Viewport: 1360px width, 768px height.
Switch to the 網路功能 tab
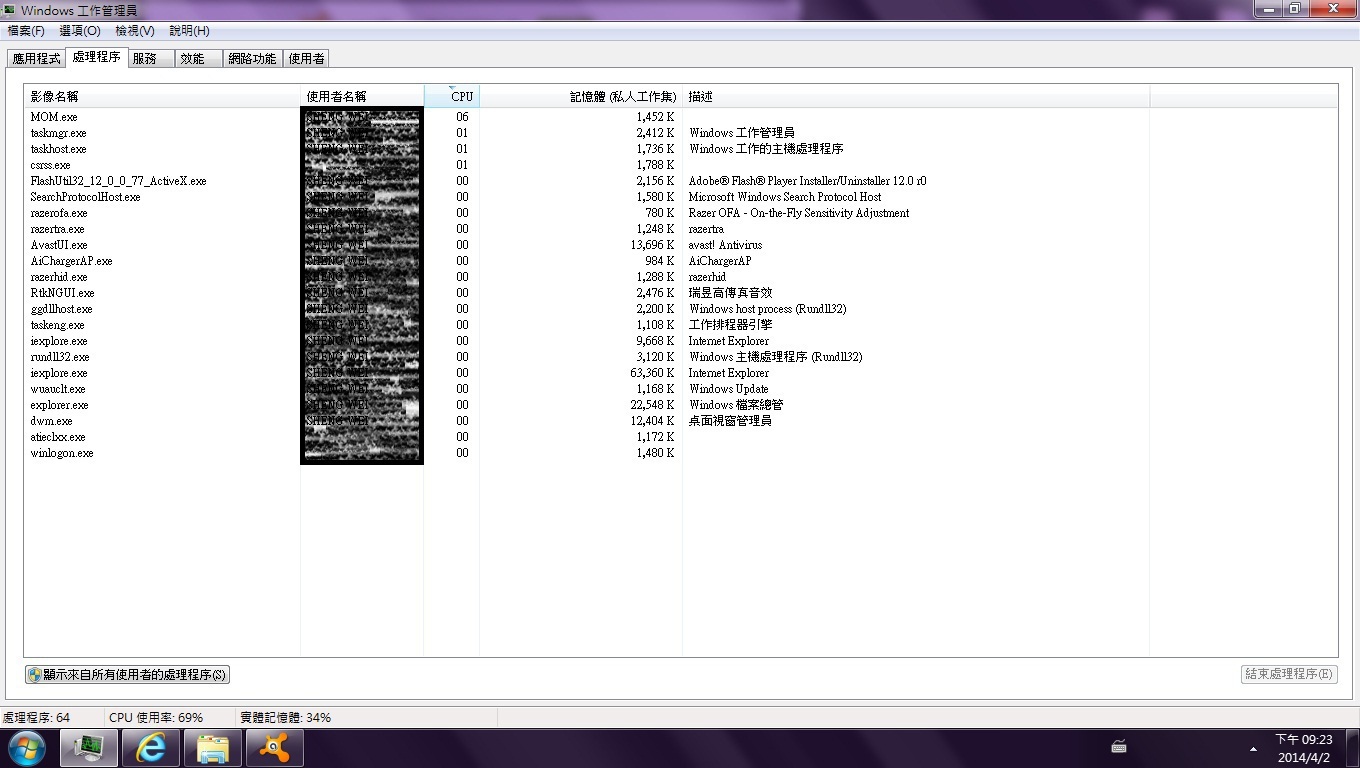[x=252, y=59]
